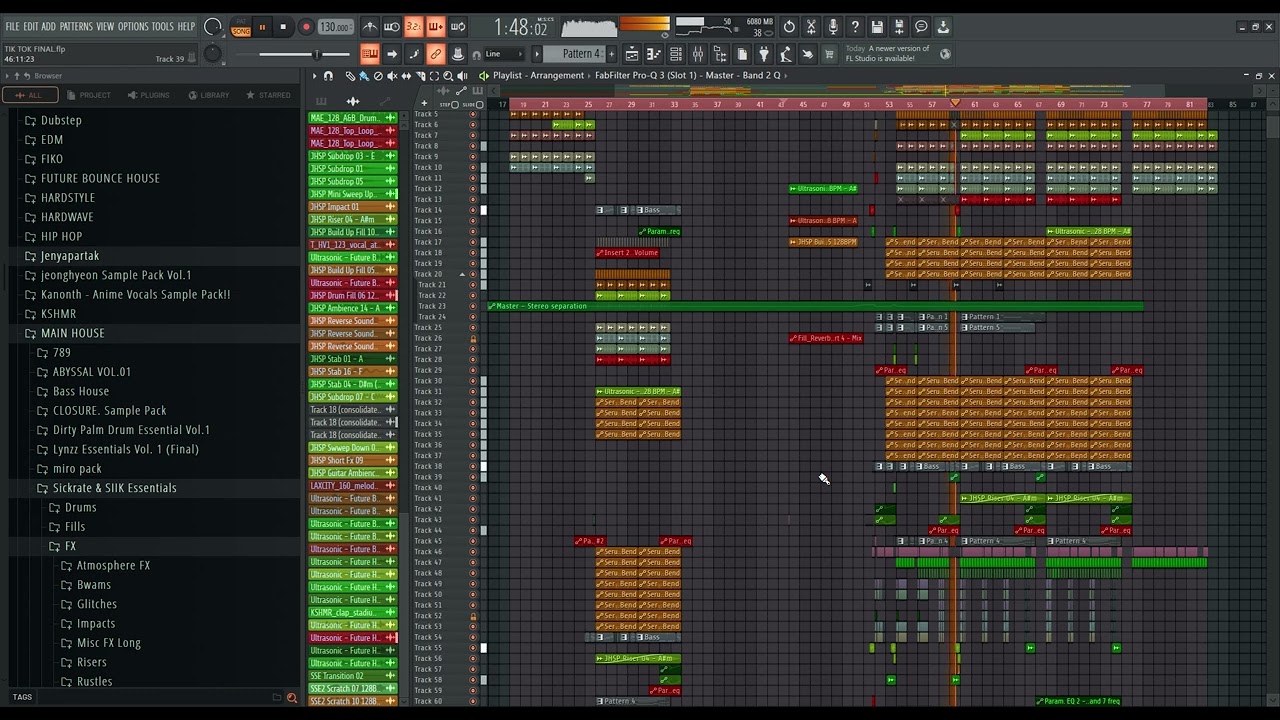Enable wait for input before recording
This screenshot has height=720, width=1280.
click(392, 27)
